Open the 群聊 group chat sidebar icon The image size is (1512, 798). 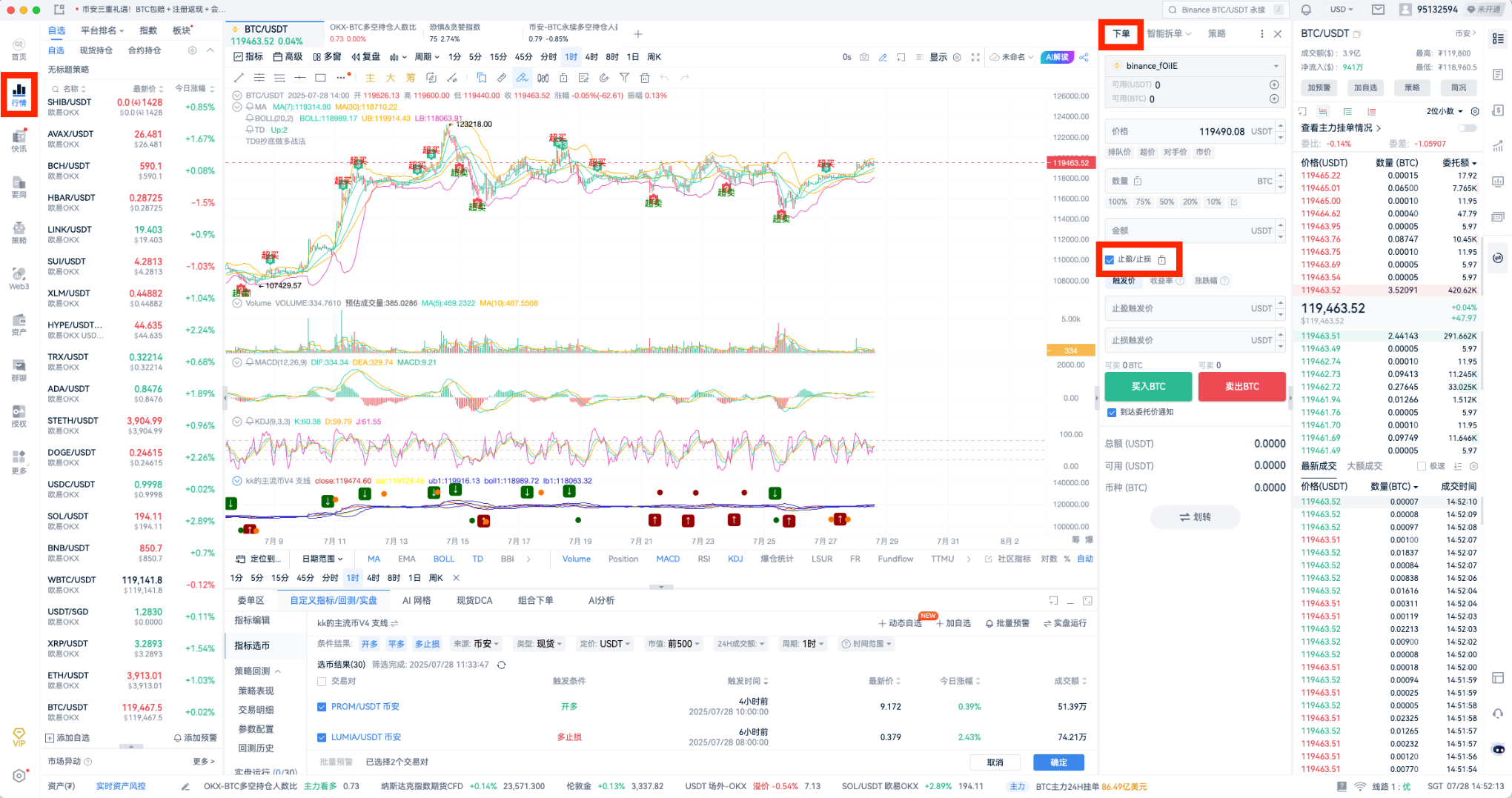pyautogui.click(x=19, y=370)
